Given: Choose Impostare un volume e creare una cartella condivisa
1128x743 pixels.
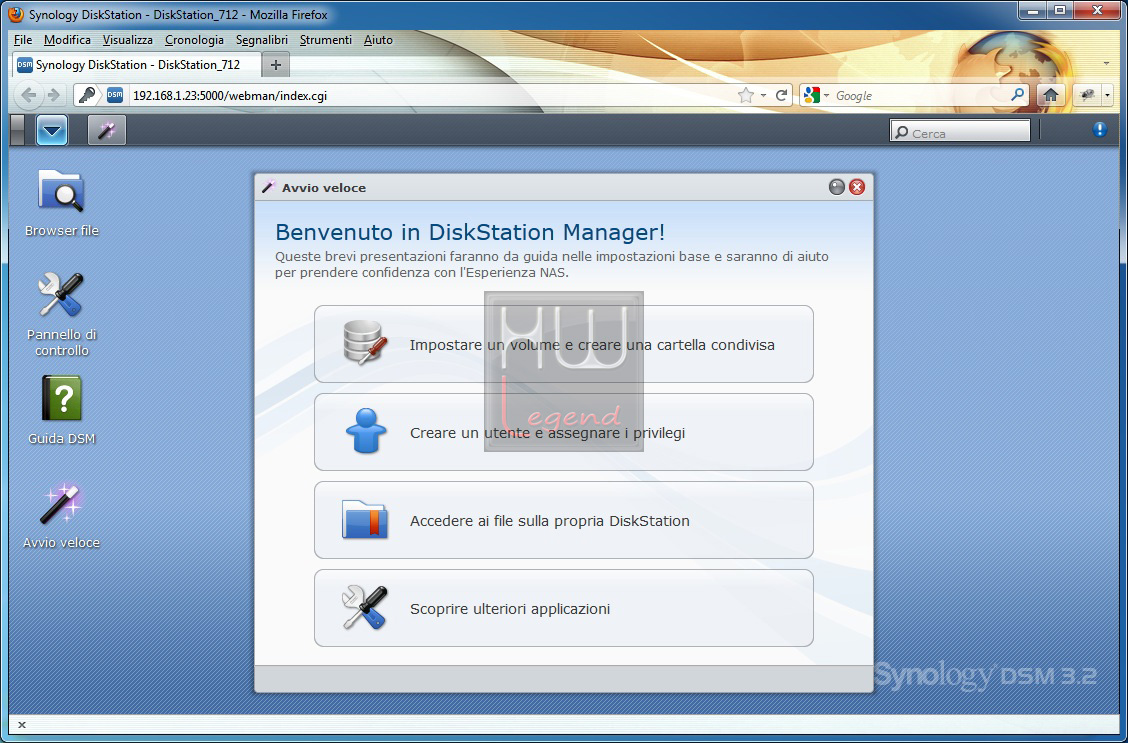Looking at the screenshot, I should [x=563, y=345].
